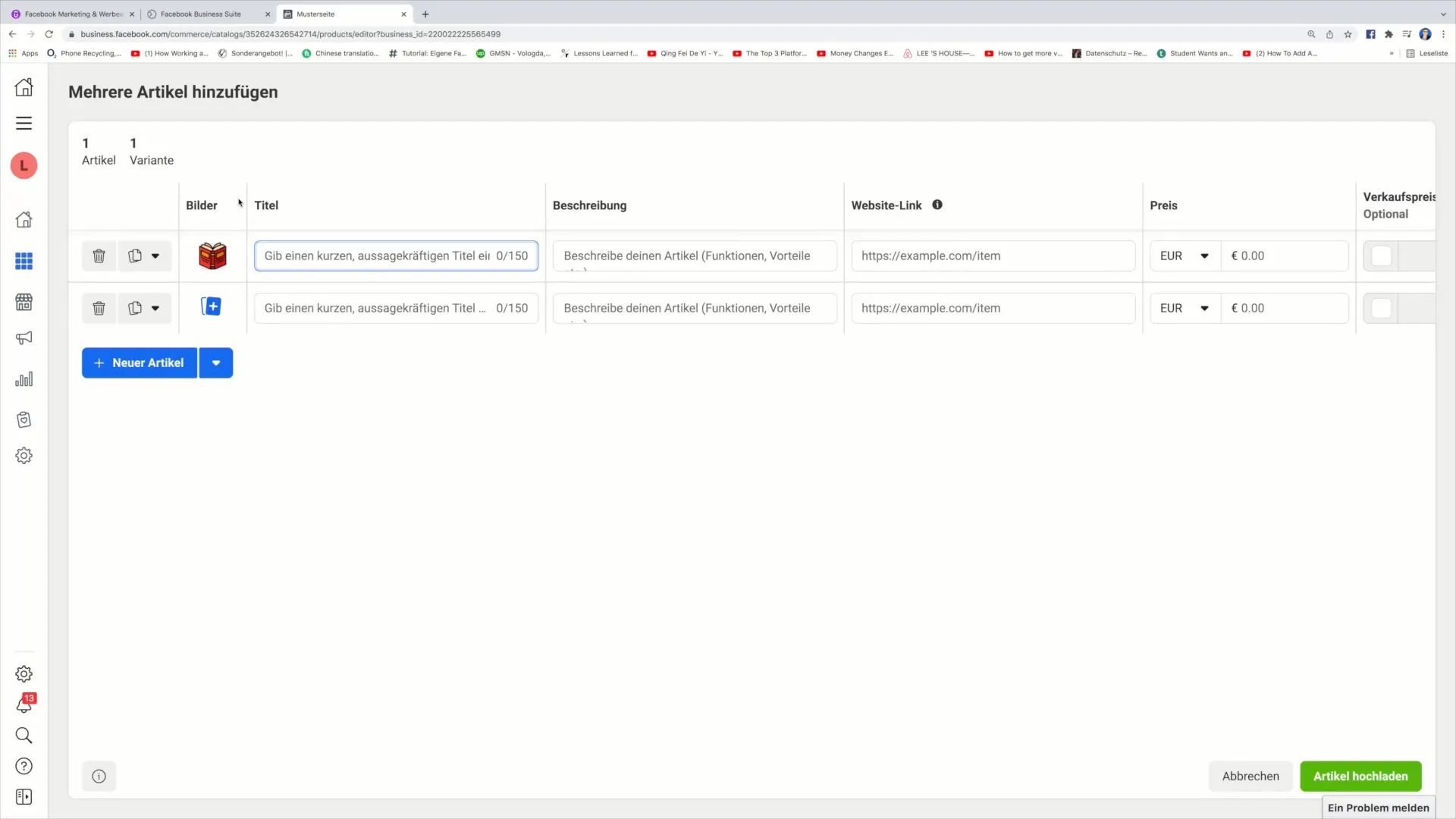
Task: Open EUR currency dropdown in second row
Action: point(1185,308)
